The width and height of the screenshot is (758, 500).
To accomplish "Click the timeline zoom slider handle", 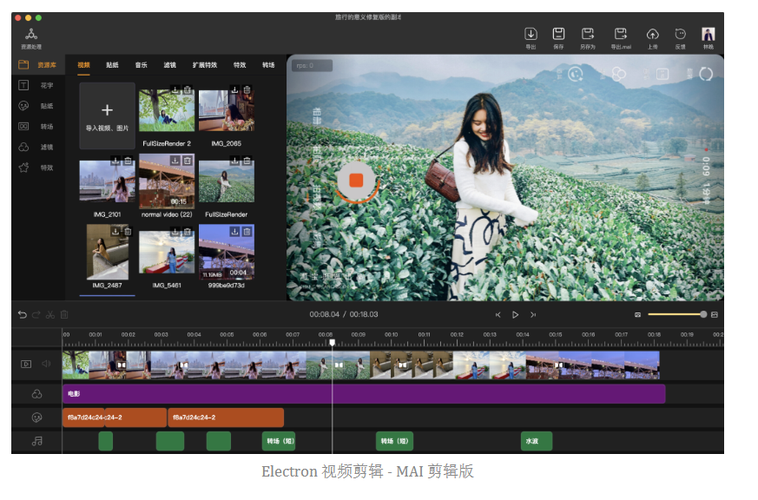I will pos(703,315).
